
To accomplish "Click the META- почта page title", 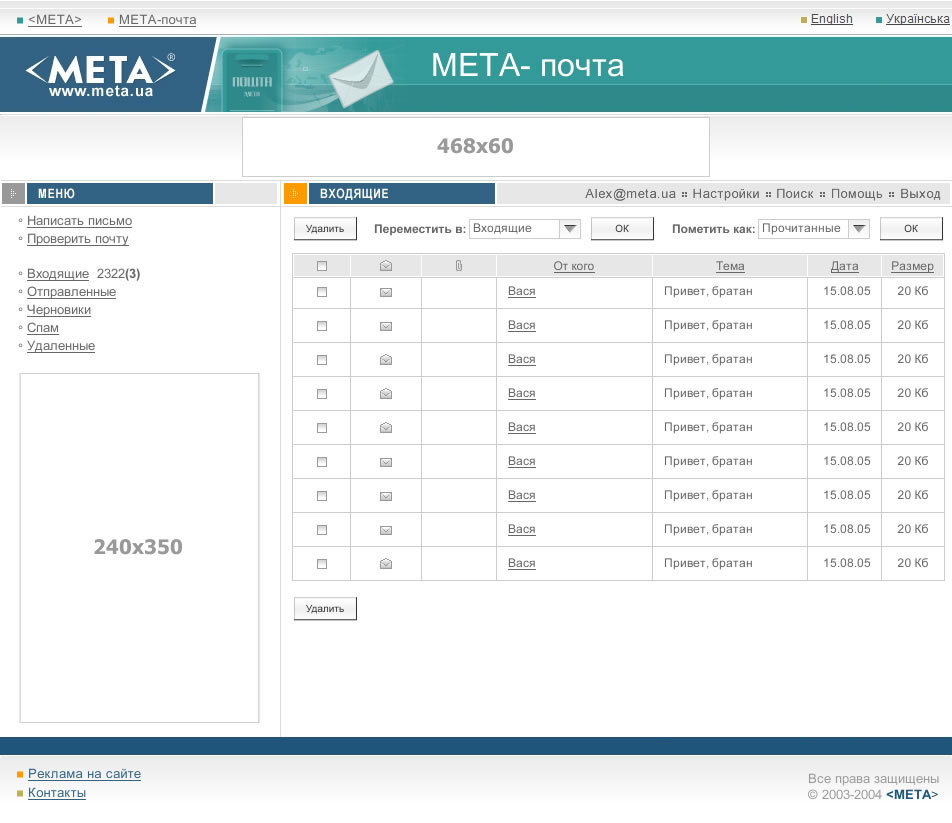I will (527, 66).
